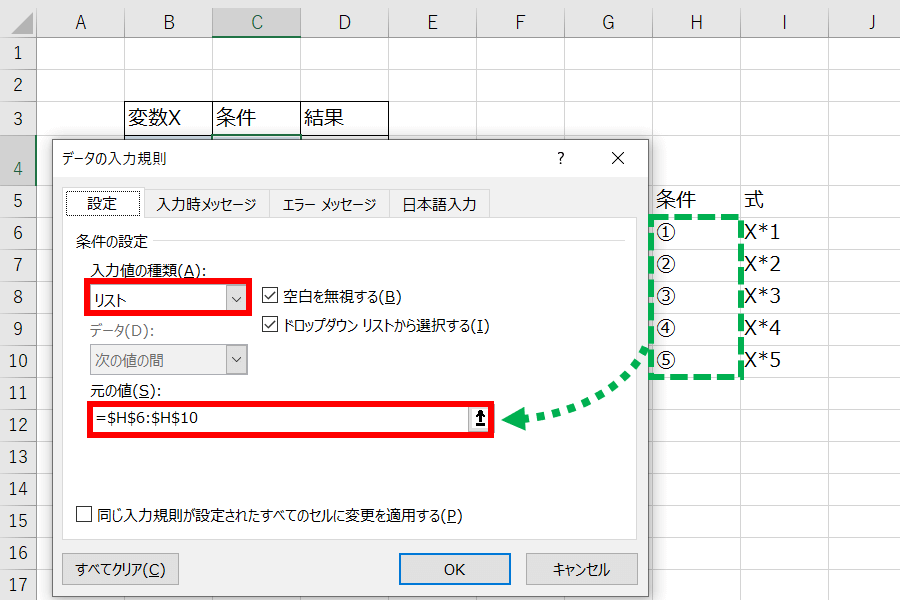The height and width of the screenshot is (600, 900).
Task: Select column C header
Action: pos(256,19)
